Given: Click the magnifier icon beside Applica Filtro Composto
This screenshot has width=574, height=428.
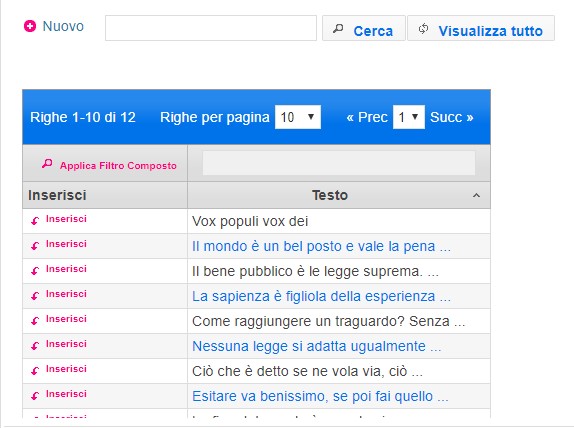Looking at the screenshot, I should (x=47, y=164).
